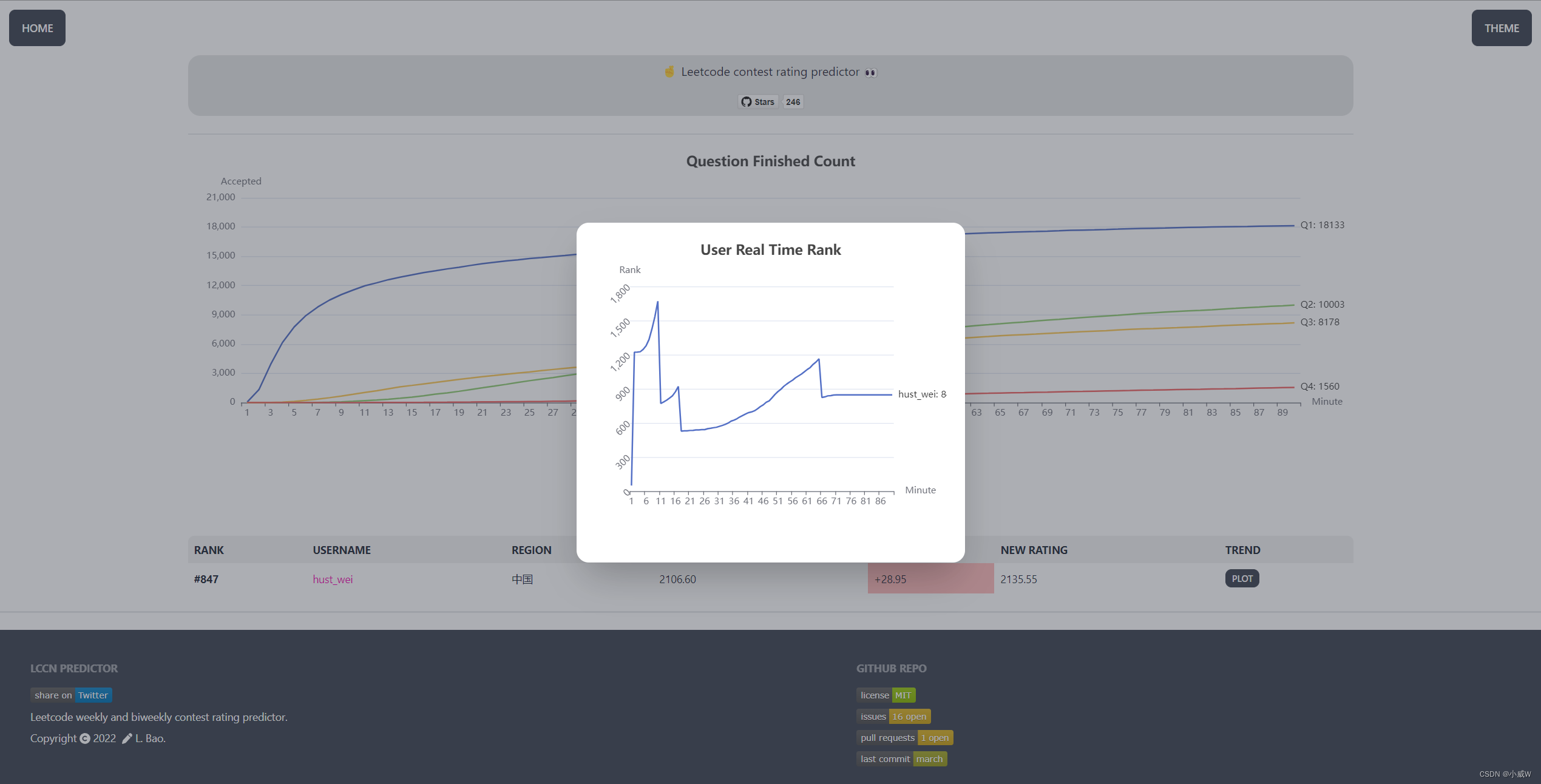
Task: Click minute 89 axis tick label
Action: tap(1282, 412)
